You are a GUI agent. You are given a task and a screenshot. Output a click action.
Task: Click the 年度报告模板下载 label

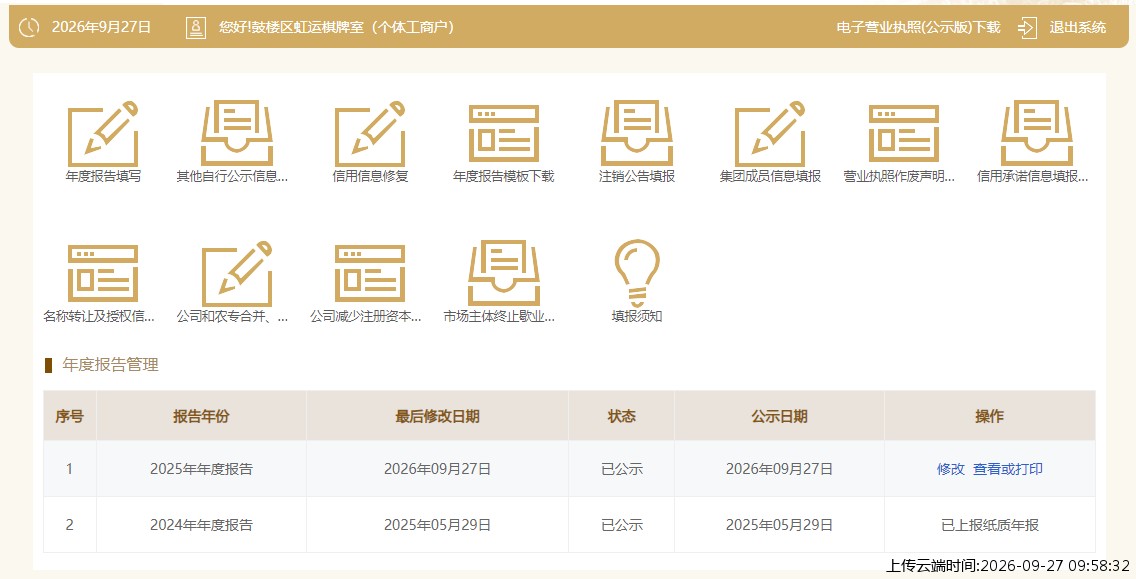click(x=504, y=176)
